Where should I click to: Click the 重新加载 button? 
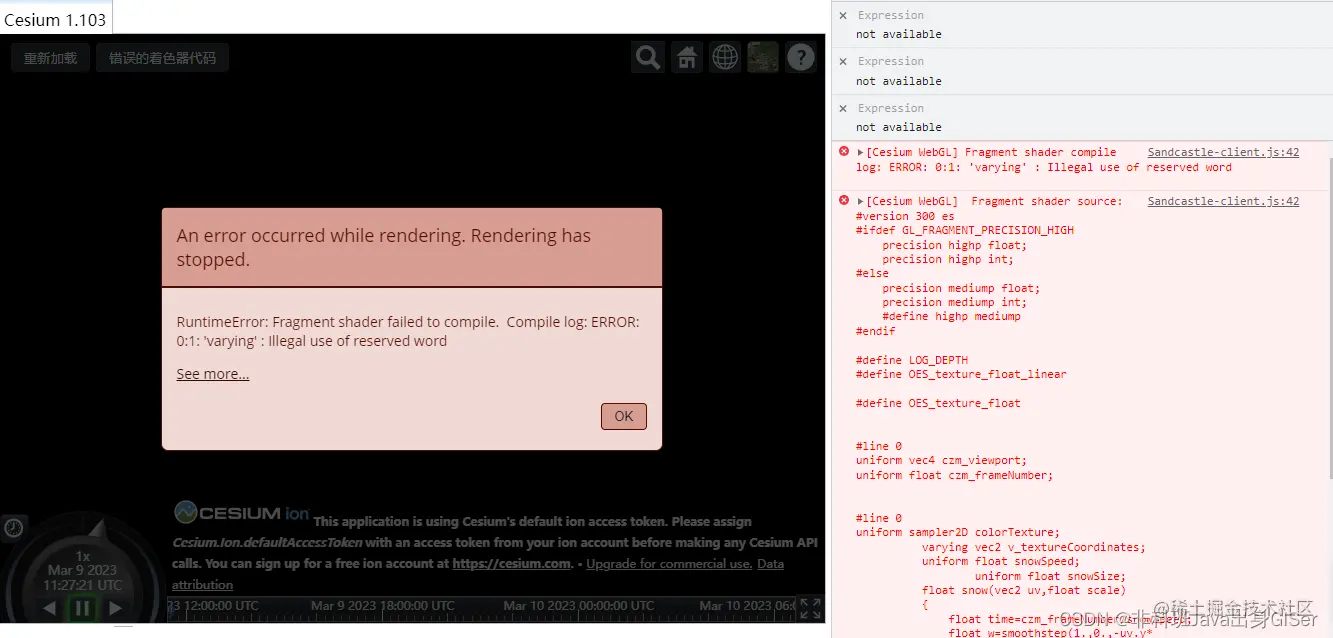49,57
